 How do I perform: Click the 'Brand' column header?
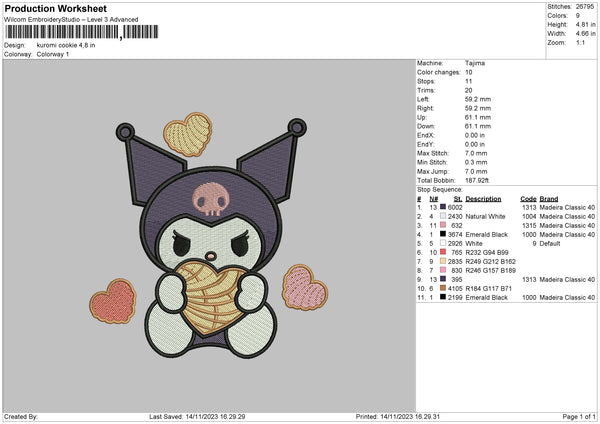[549, 199]
